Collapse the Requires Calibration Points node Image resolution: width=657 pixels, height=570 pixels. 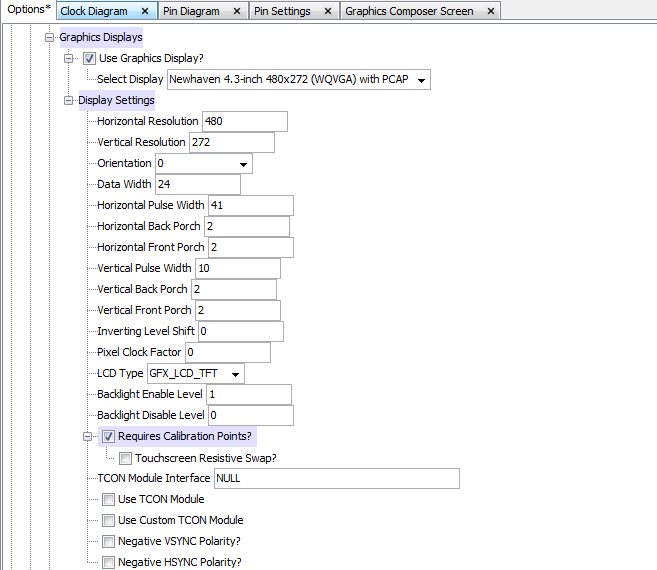[x=90, y=436]
